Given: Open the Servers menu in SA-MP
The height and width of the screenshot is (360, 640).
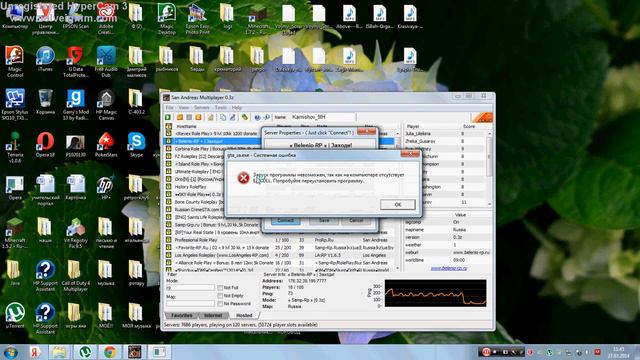Looking at the screenshot, I should 202,108.
